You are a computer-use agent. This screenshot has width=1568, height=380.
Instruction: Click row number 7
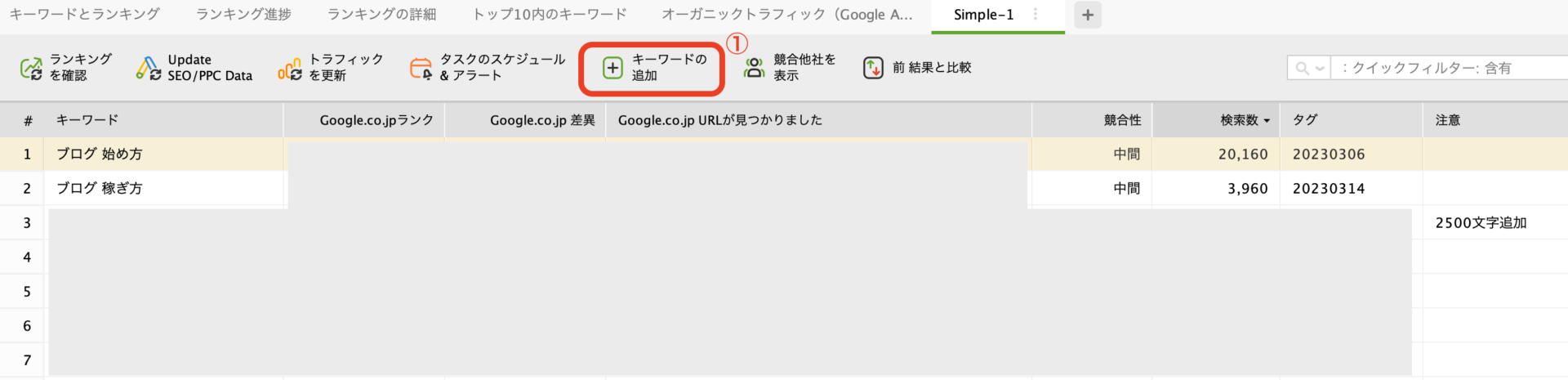(x=27, y=360)
